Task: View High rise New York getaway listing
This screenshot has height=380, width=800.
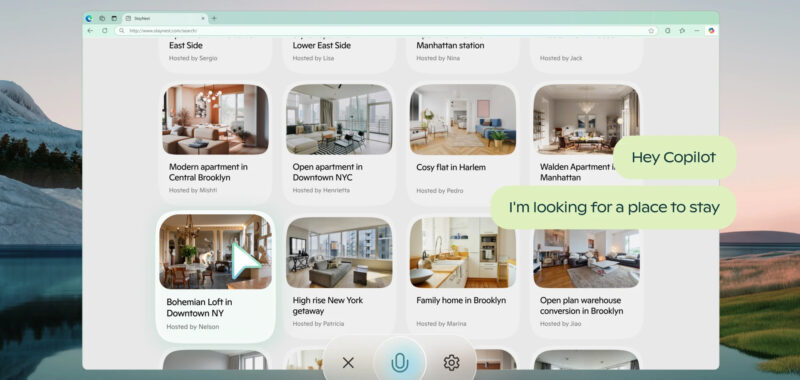Action: coord(339,277)
